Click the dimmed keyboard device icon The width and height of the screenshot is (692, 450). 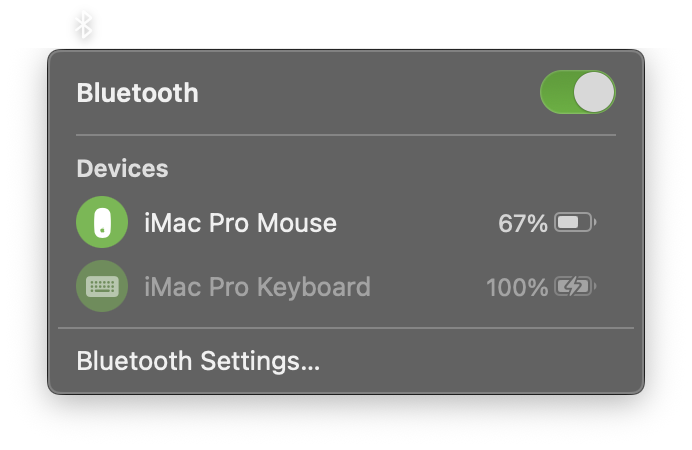pos(102,287)
